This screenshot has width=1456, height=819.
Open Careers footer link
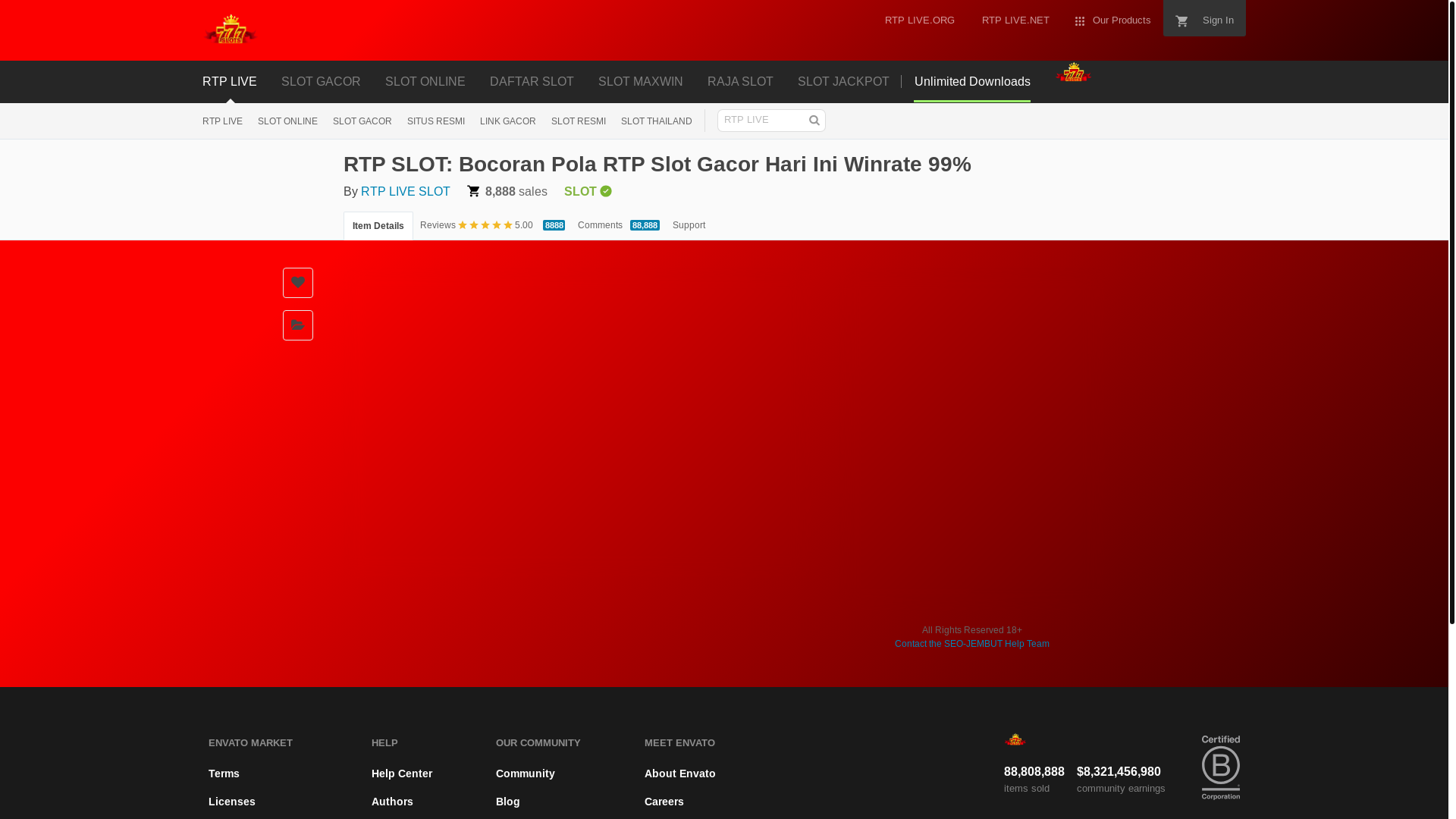[664, 802]
